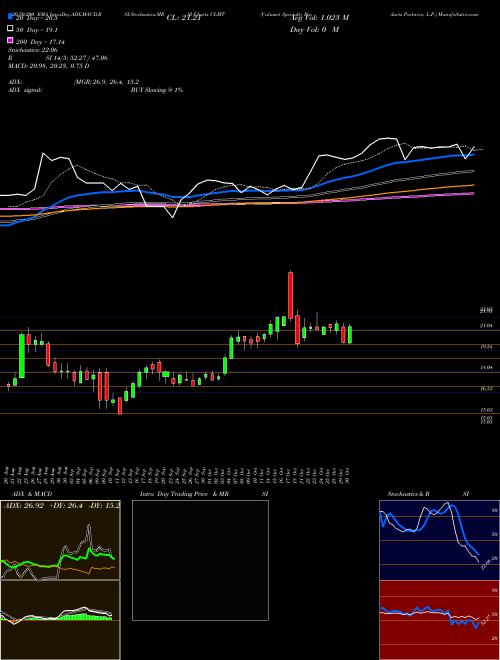Click the 'ADX signal:' label
Screen dimensions: 500x660
(25, 90)
